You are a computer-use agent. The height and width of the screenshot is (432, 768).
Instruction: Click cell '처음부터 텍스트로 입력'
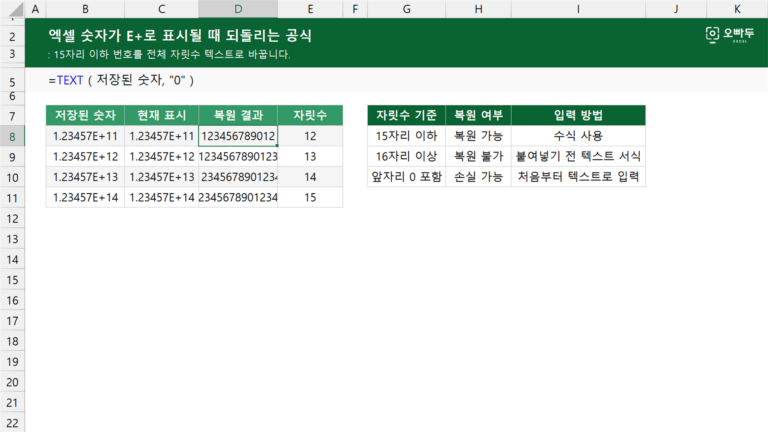[x=578, y=177]
